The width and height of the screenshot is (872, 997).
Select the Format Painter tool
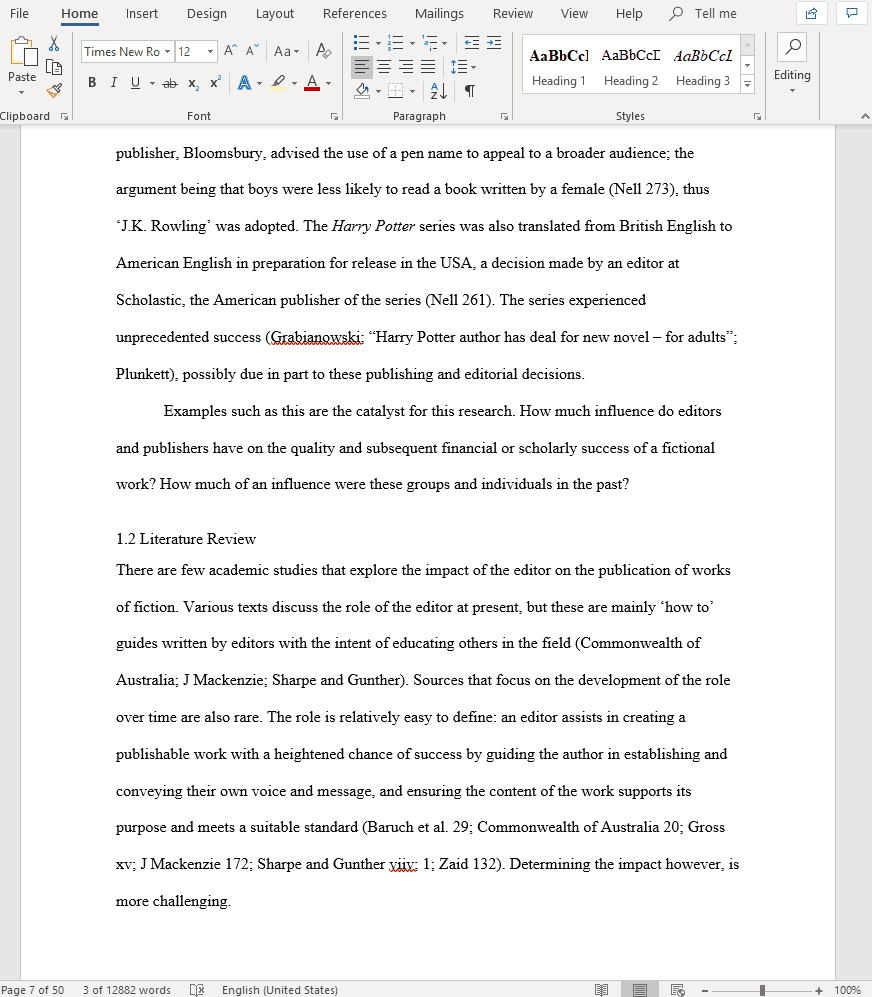pyautogui.click(x=54, y=89)
